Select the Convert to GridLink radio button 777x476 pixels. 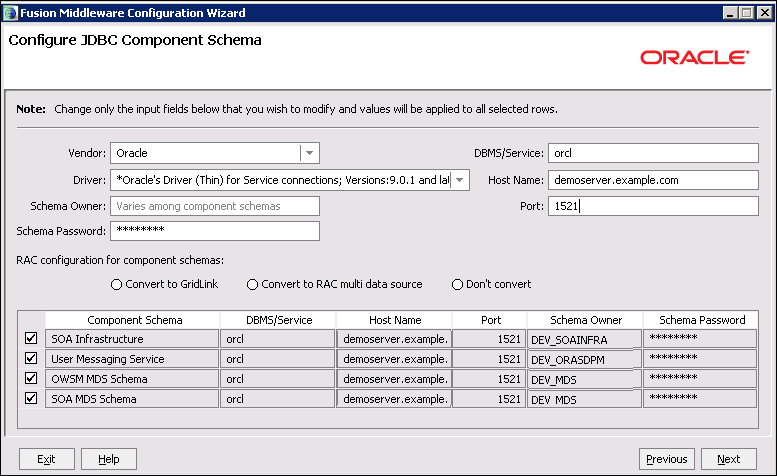point(116,284)
